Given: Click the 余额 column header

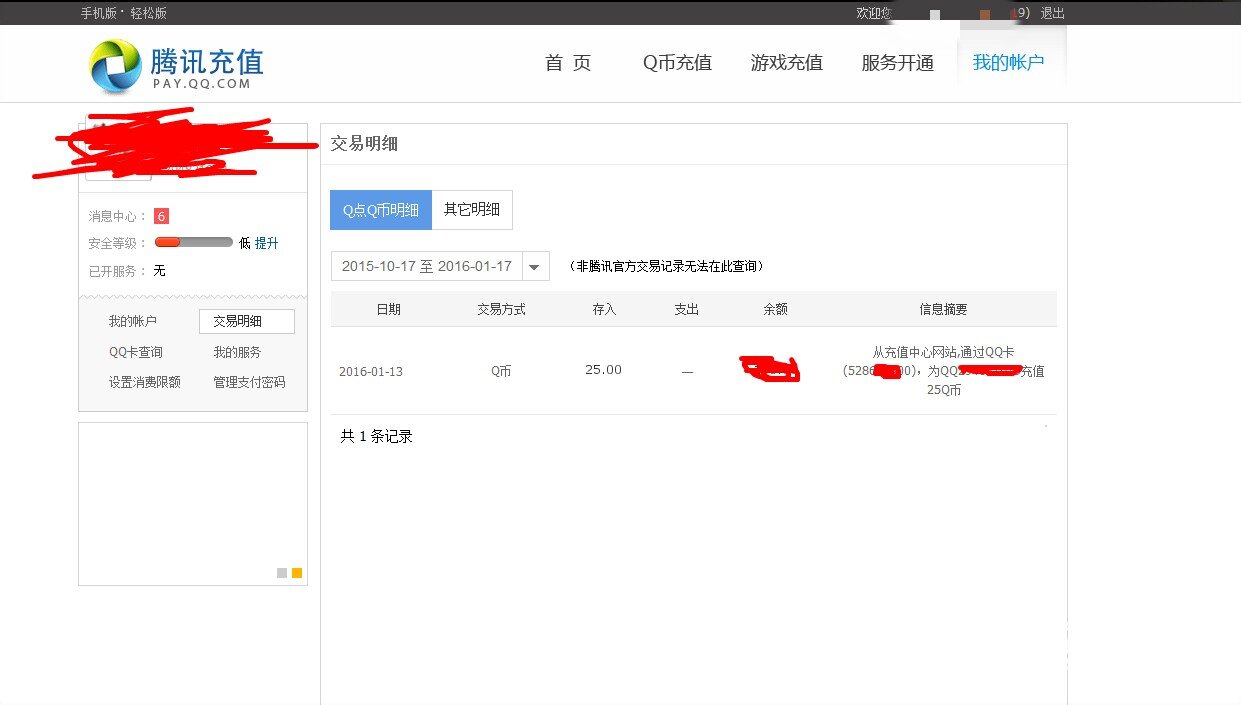Looking at the screenshot, I should point(775,309).
